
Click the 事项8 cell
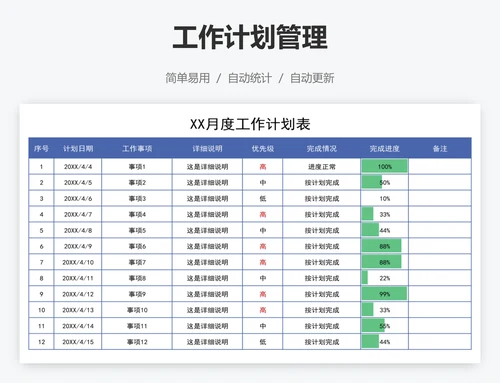pos(137,278)
